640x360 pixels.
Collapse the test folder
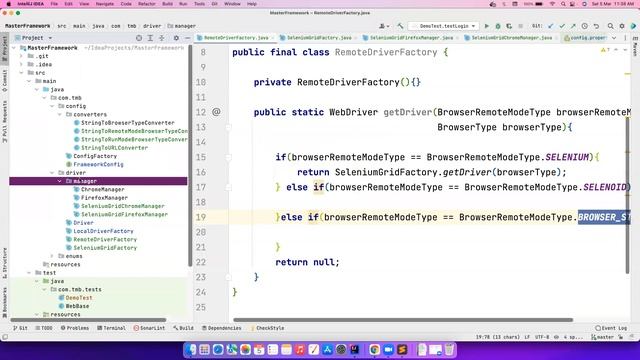point(29,273)
